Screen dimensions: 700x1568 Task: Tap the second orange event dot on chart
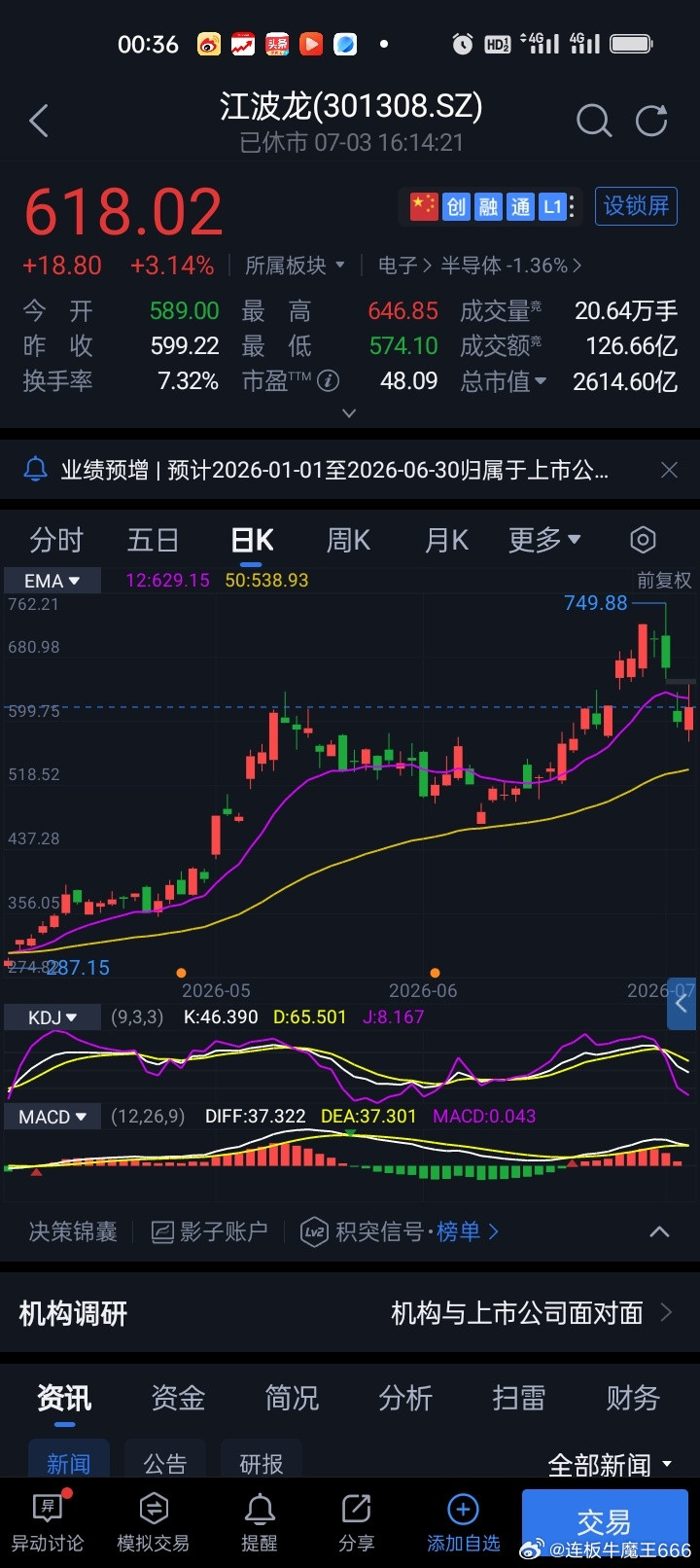[x=435, y=973]
